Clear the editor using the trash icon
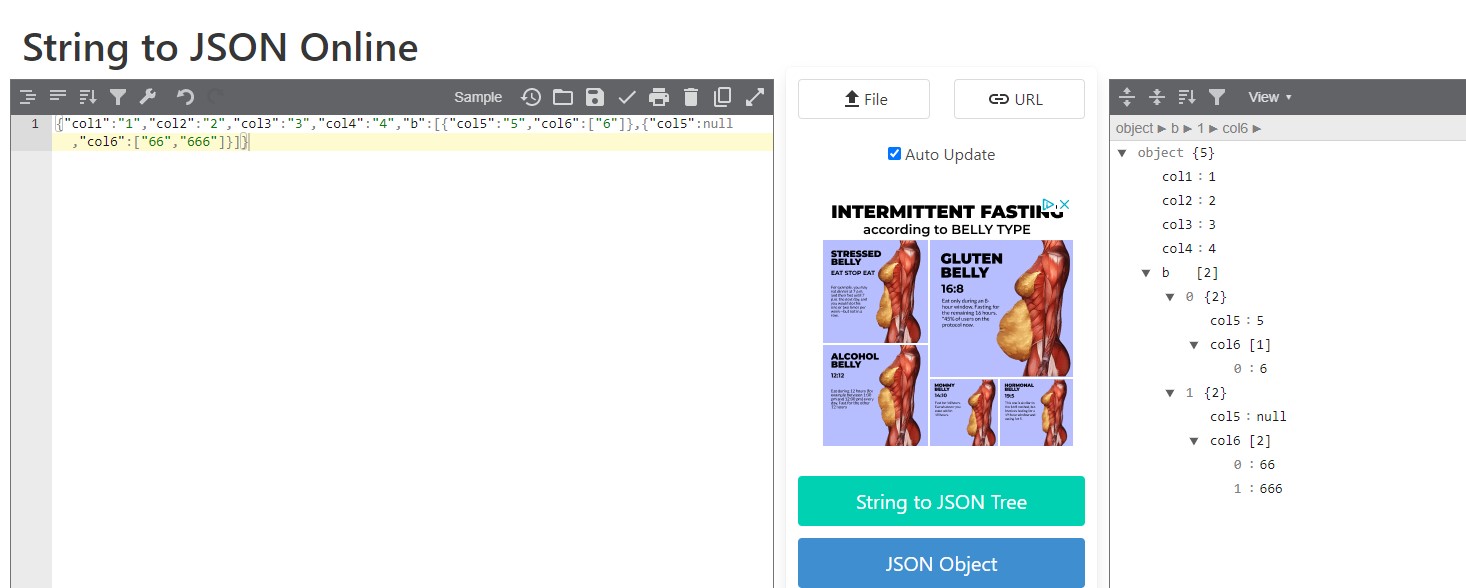The height and width of the screenshot is (588, 1466). click(690, 97)
